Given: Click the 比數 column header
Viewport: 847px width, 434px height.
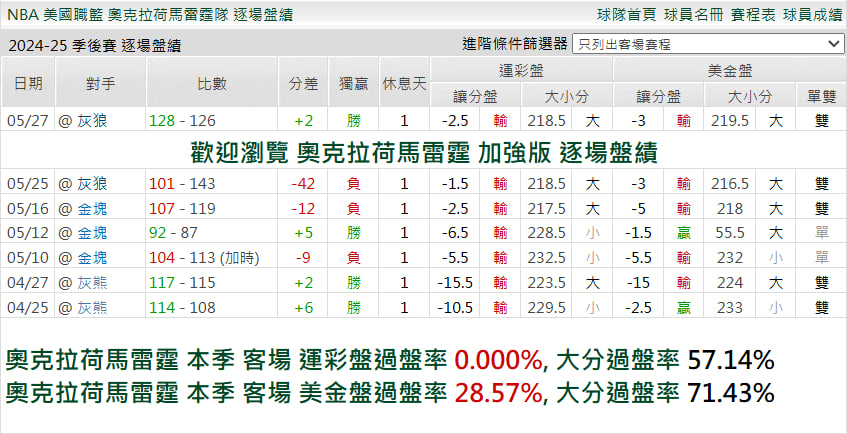Looking at the screenshot, I should [212, 84].
